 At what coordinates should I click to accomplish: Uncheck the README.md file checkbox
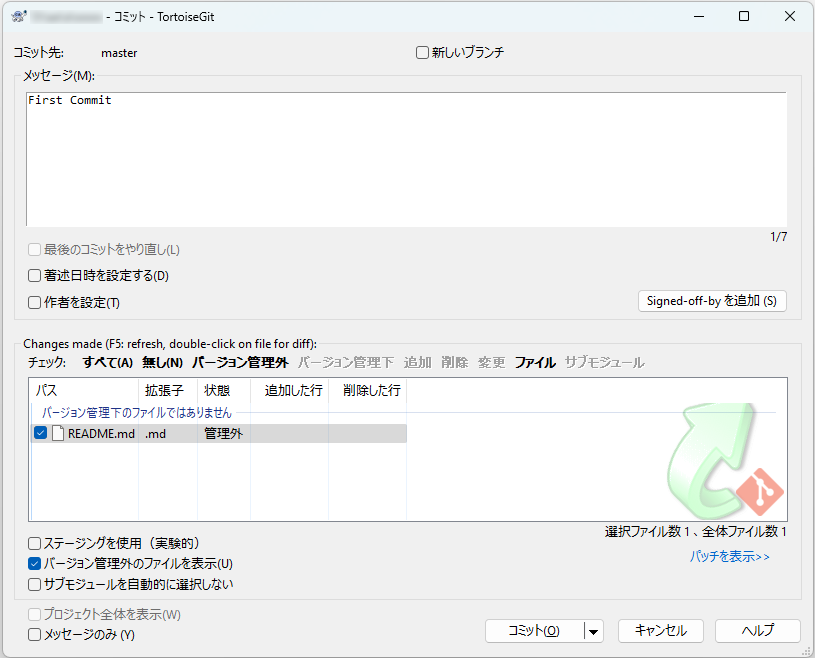coord(40,432)
